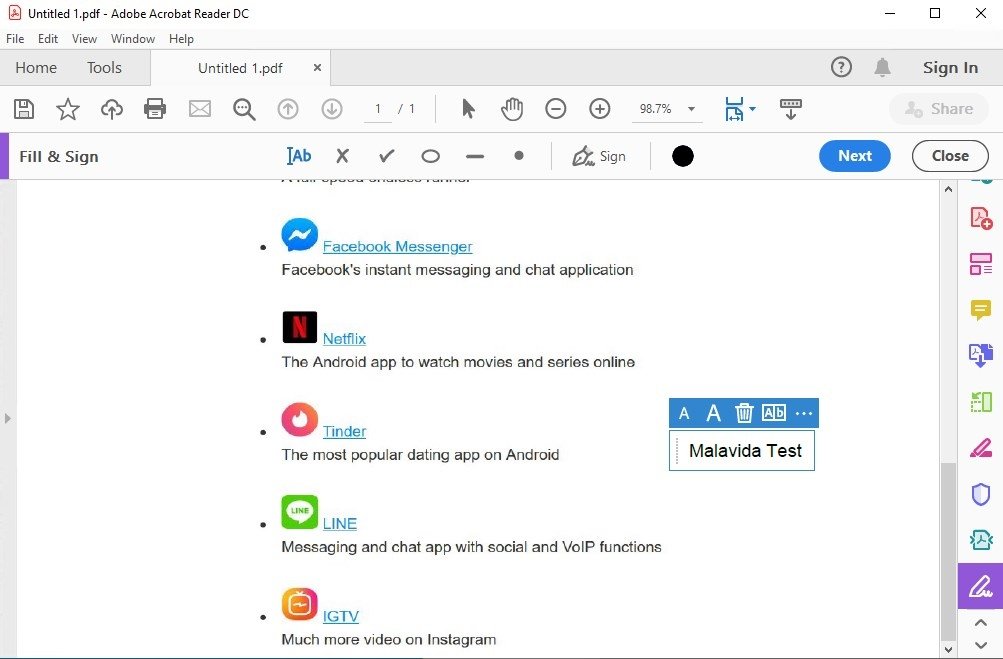Open Create PDF tool in sidebar

[981, 218]
